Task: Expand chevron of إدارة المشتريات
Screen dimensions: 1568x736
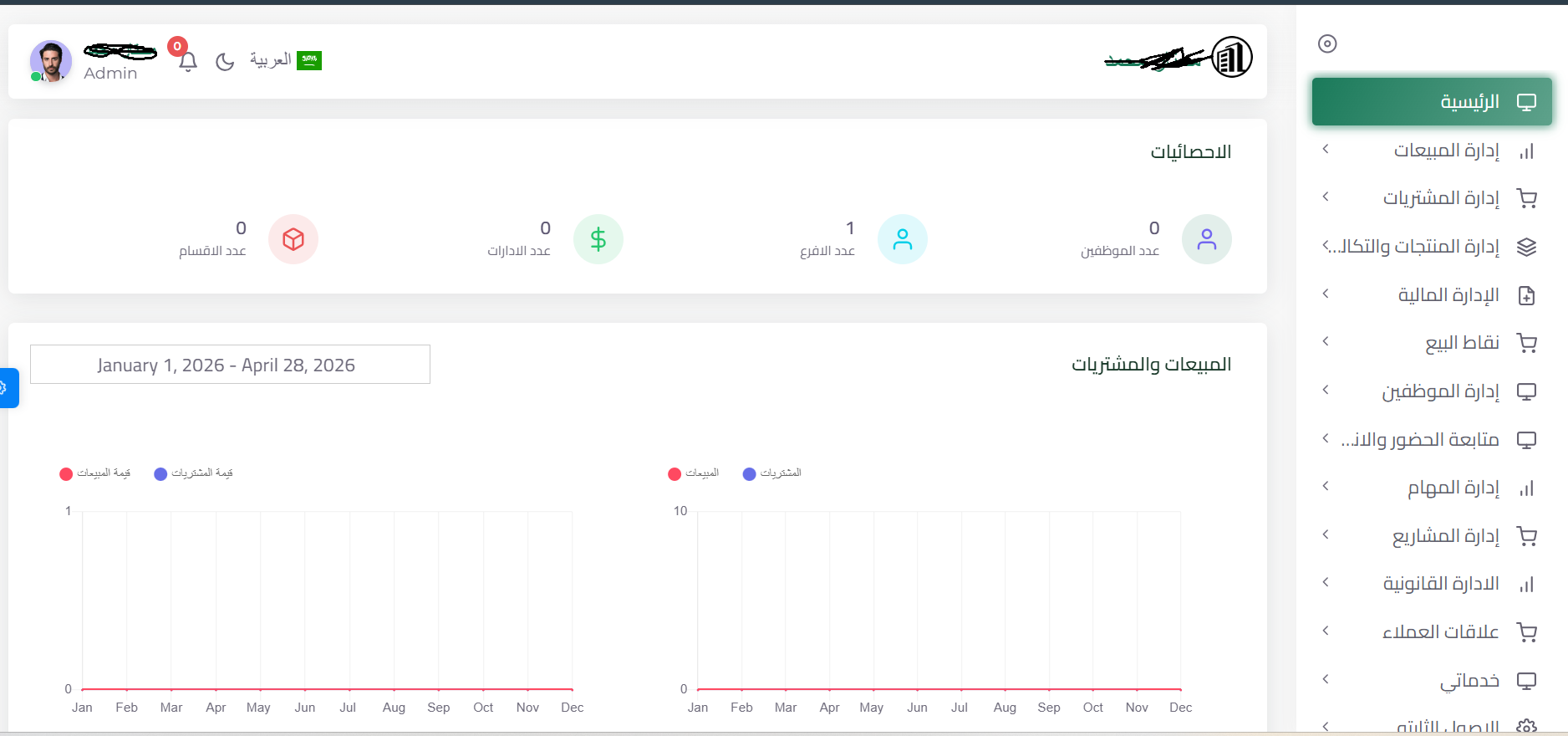Action: [x=1326, y=197]
